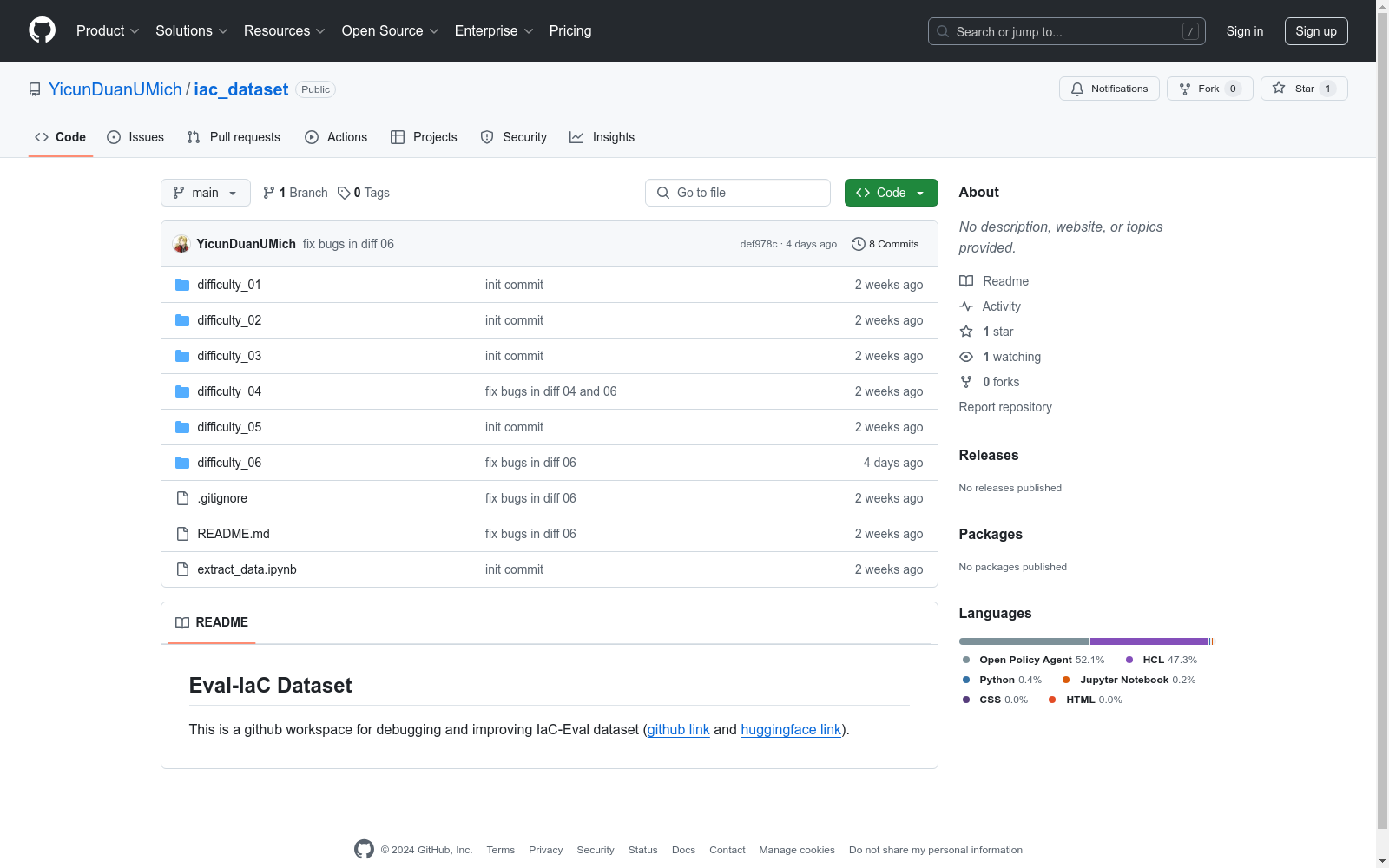Switch to the Security tab
1389x868 pixels.
pos(514,137)
